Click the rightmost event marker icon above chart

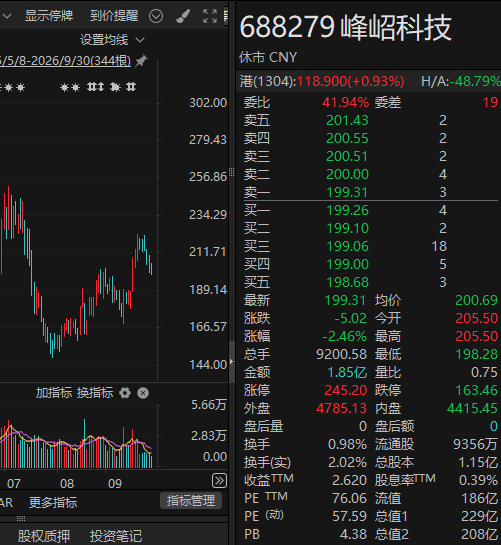point(131,87)
